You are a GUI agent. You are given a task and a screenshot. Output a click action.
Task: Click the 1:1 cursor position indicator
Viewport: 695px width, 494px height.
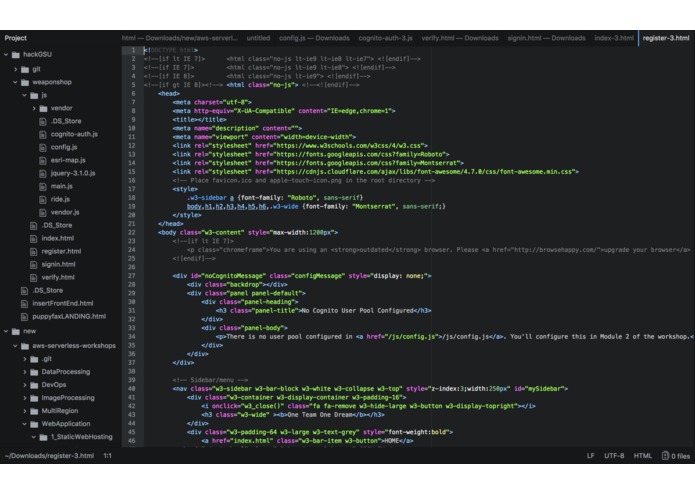(x=108, y=455)
